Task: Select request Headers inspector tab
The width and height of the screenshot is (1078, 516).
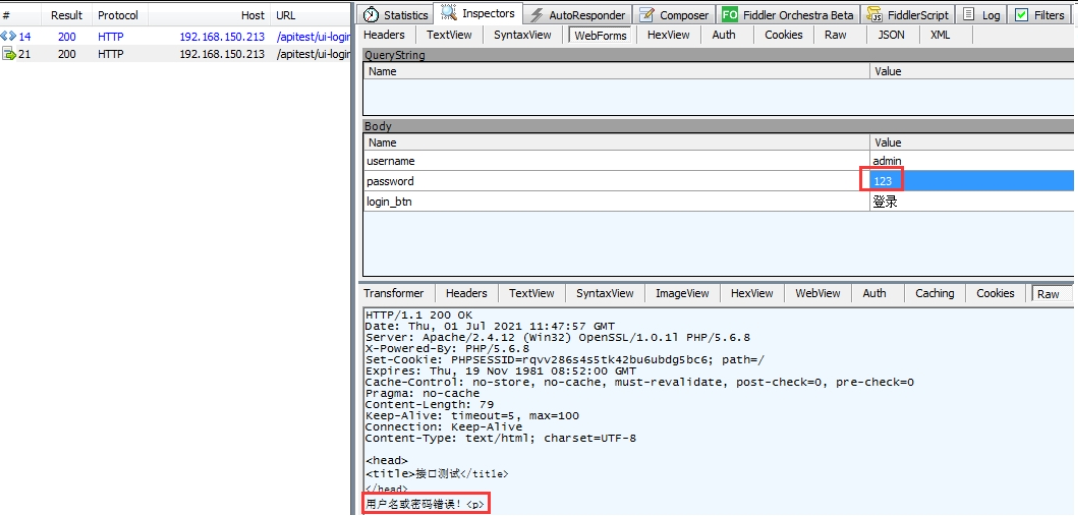Action: pos(384,34)
